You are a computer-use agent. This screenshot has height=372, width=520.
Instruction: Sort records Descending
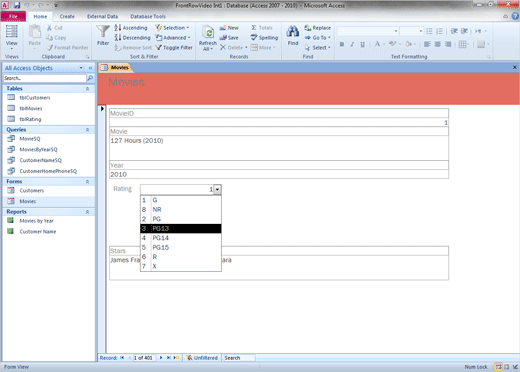[x=132, y=38]
